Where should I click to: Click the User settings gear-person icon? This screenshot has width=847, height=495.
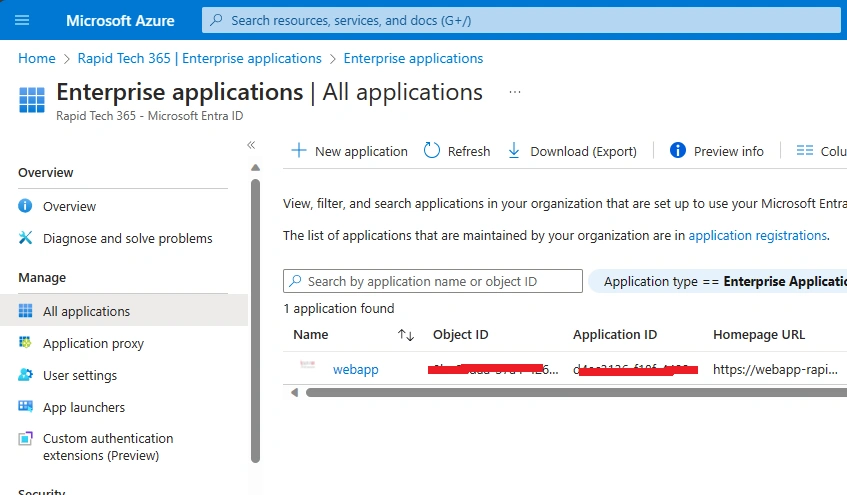pos(25,374)
